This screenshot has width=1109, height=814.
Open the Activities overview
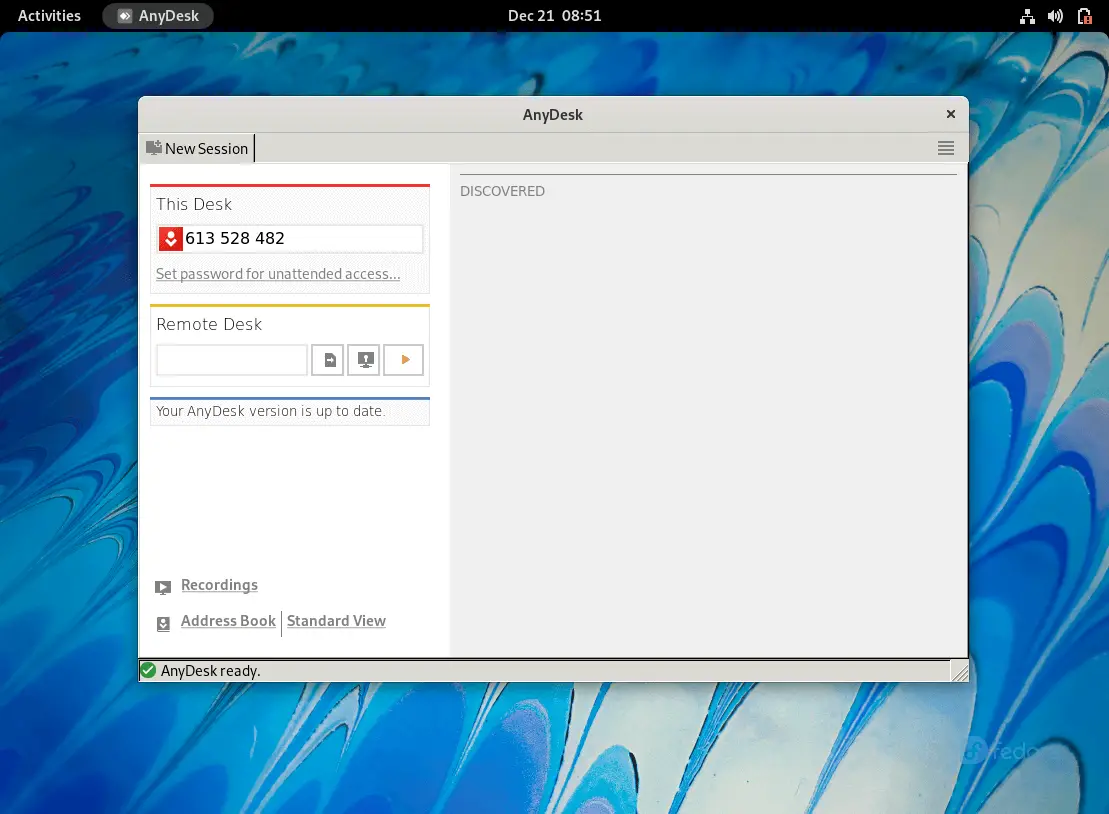49,16
